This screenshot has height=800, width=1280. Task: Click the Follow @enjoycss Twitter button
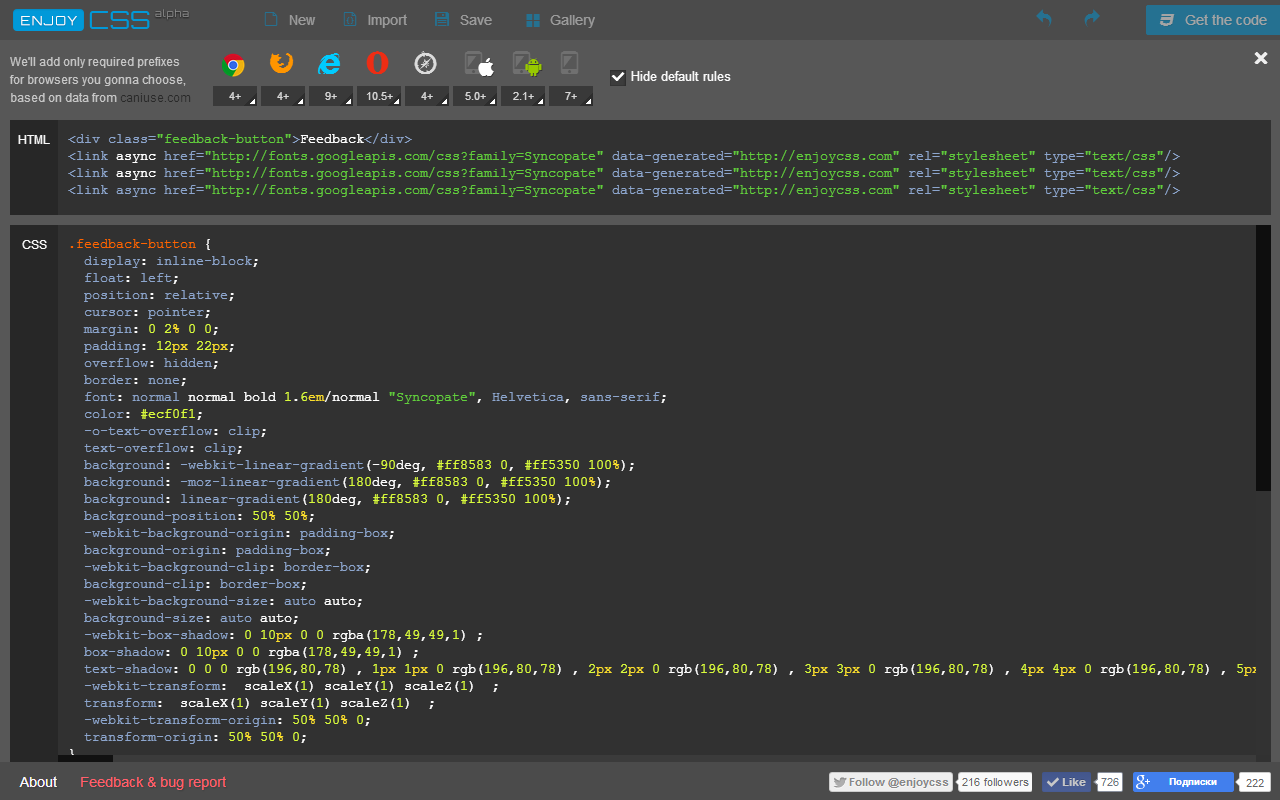[891, 782]
